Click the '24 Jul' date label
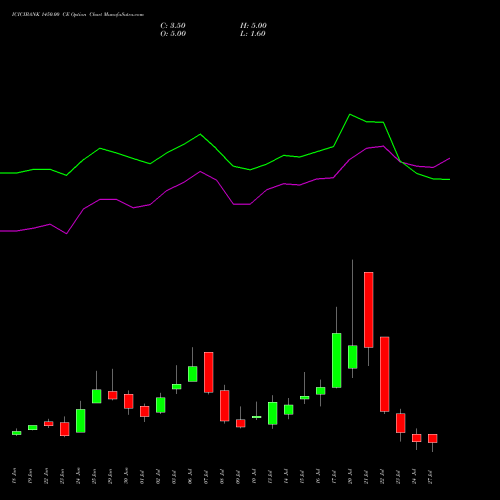This screenshot has width=500, height=500. pos(414,476)
